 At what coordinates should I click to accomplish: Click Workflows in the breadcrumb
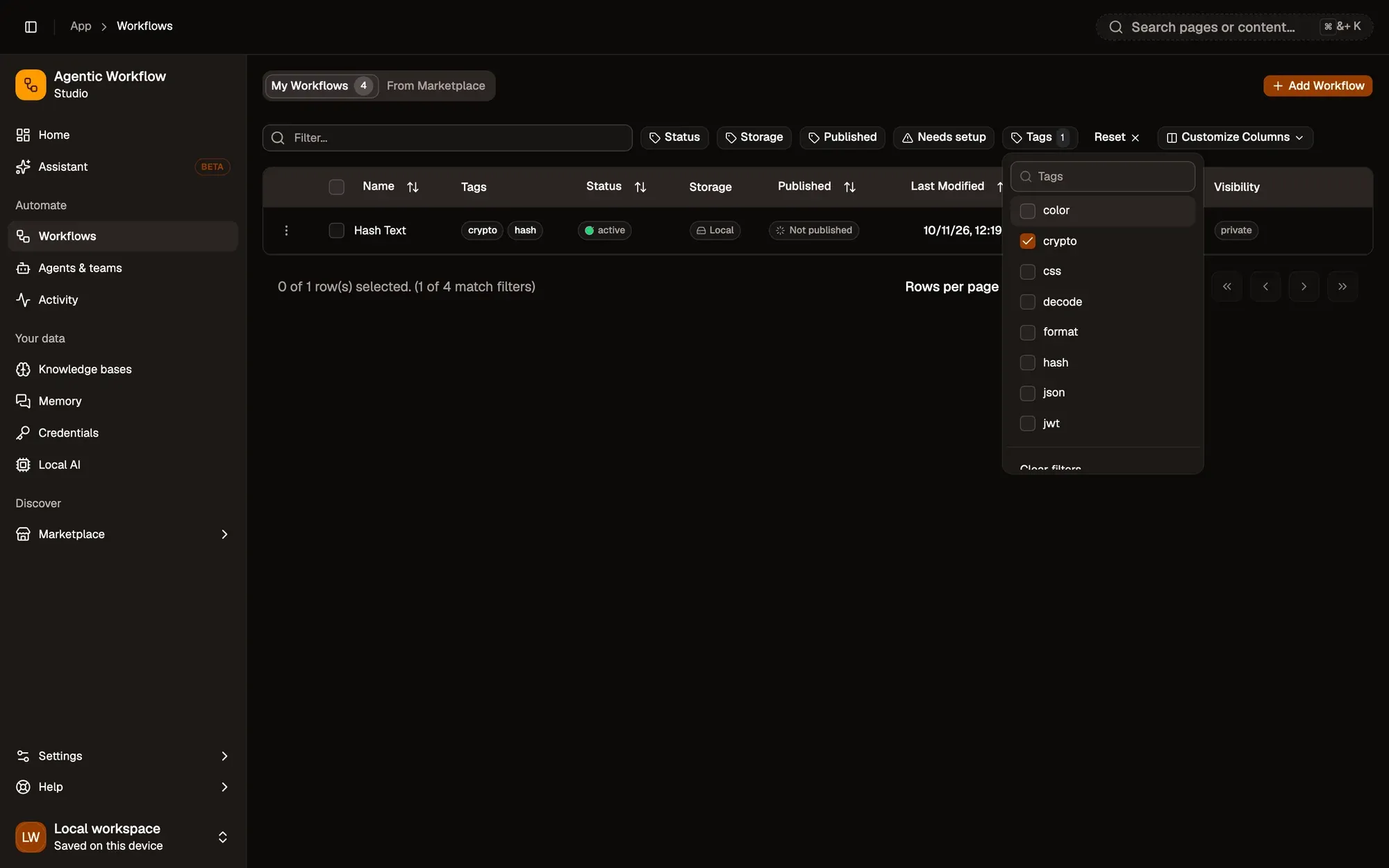[x=144, y=26]
